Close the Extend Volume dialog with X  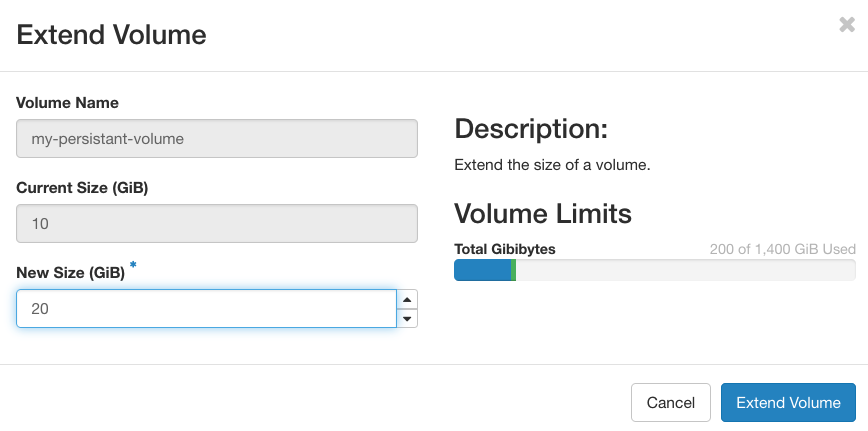point(847,25)
